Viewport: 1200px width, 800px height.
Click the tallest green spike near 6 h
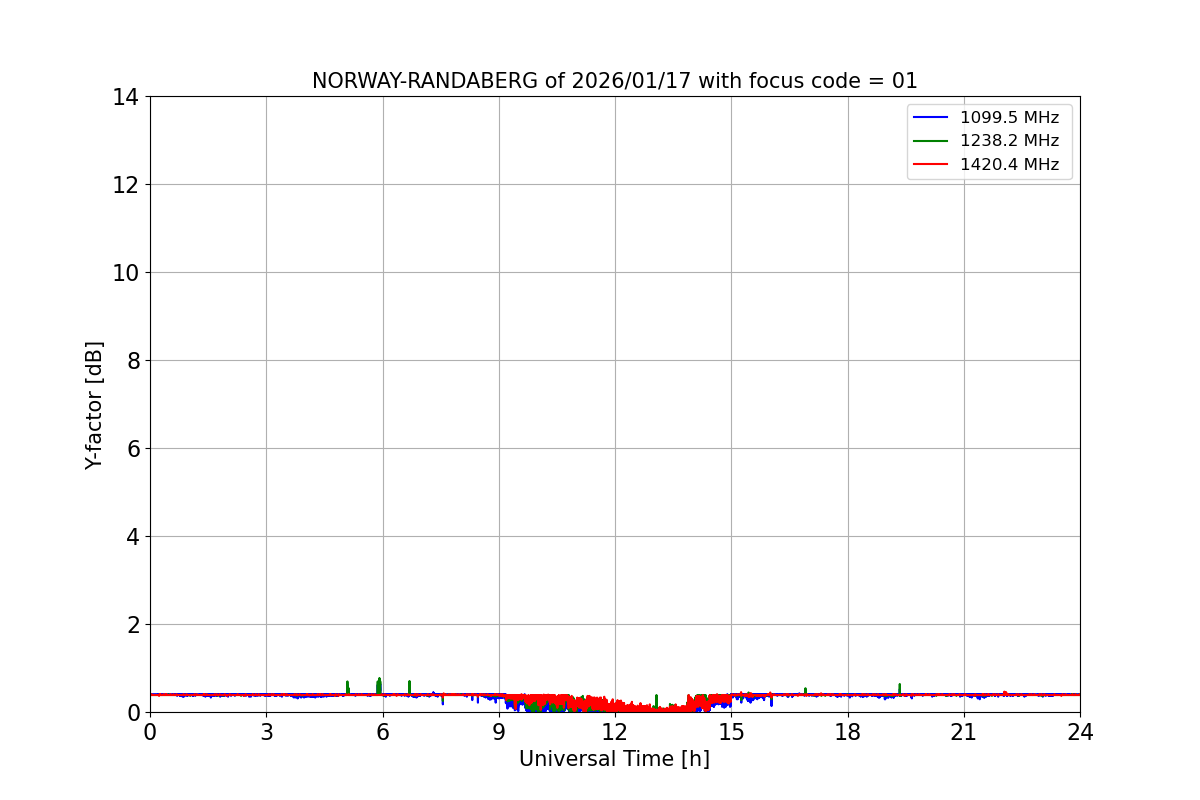[x=379, y=685]
